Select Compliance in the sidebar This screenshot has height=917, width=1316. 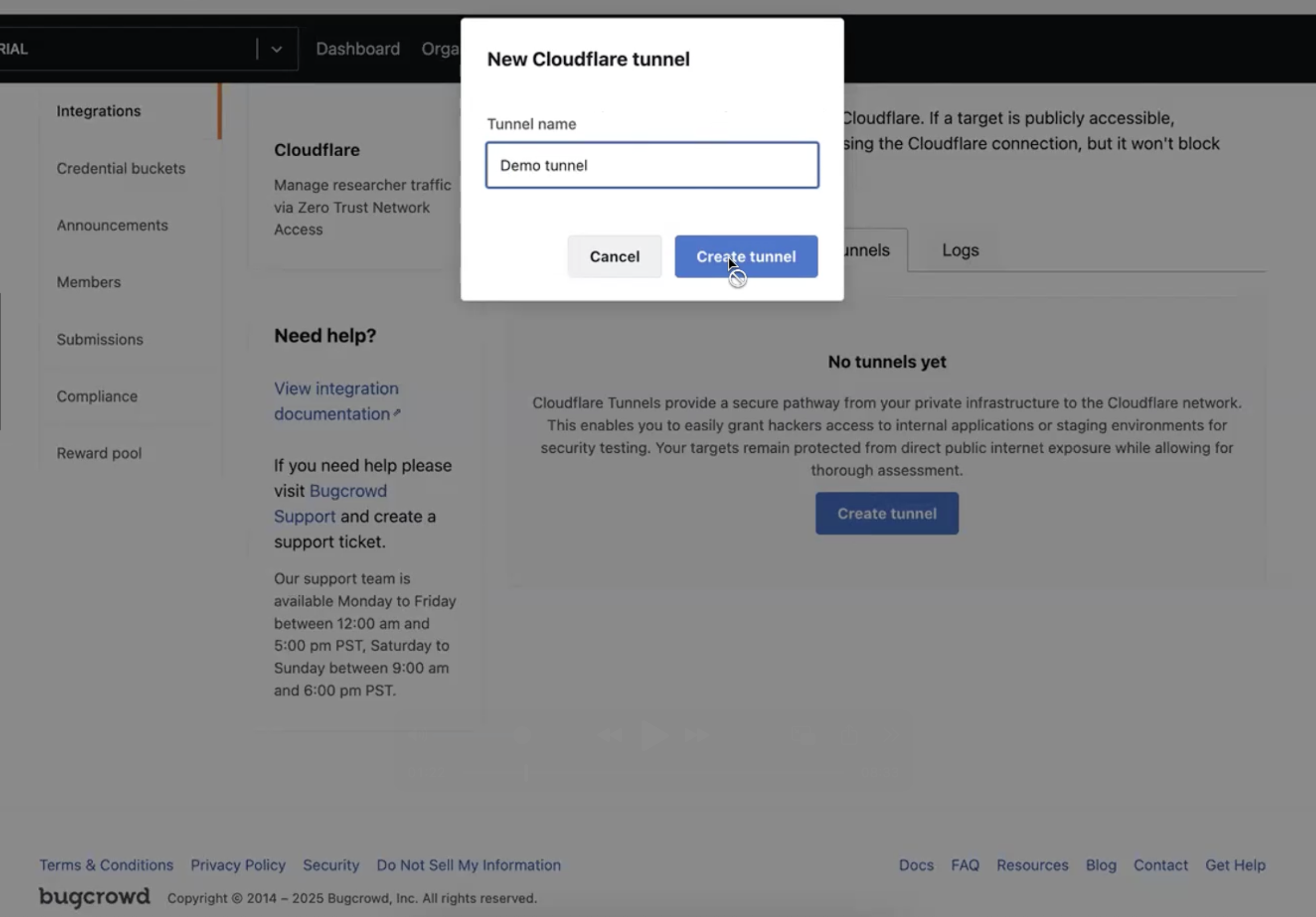[97, 396]
